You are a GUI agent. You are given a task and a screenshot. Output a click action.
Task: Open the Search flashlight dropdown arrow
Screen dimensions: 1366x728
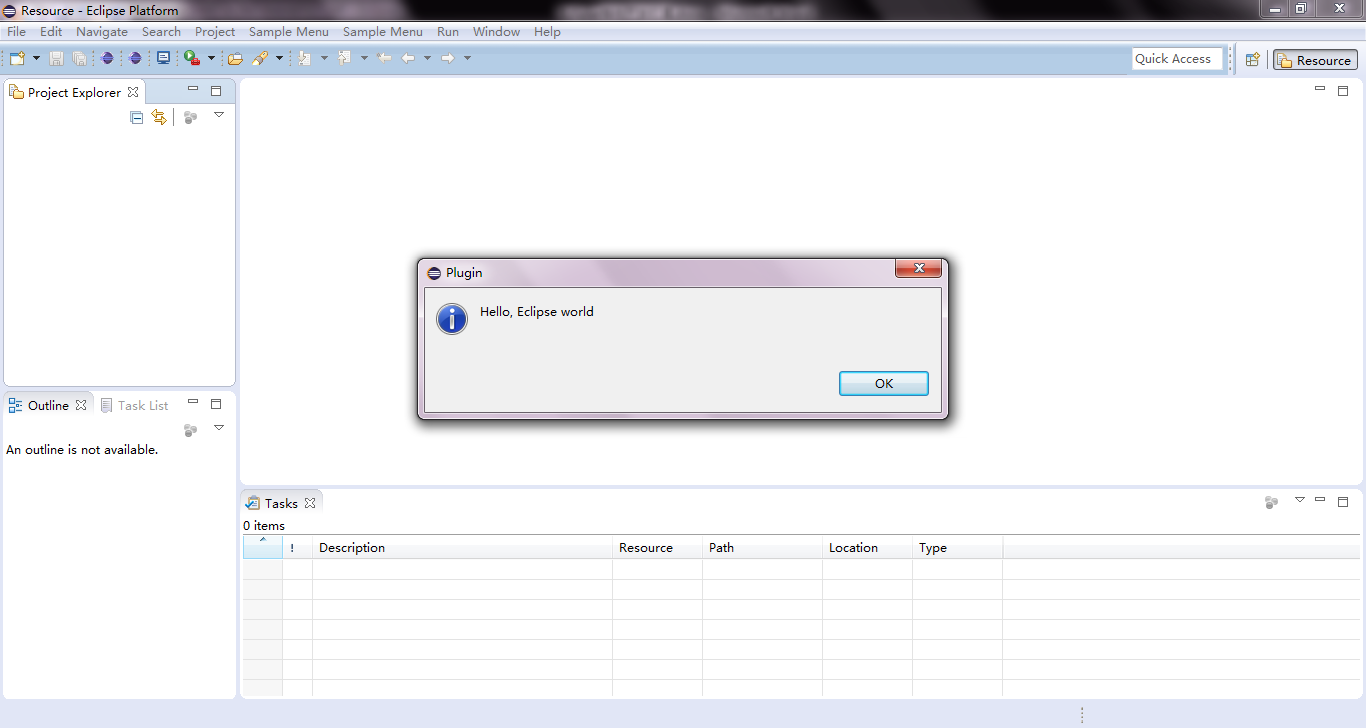(x=280, y=59)
